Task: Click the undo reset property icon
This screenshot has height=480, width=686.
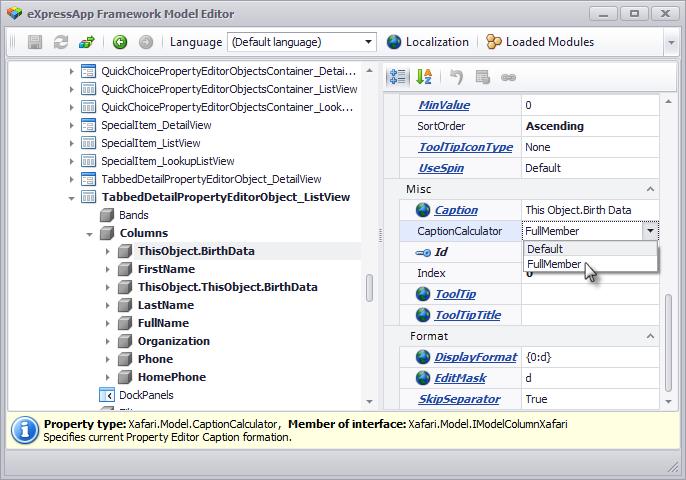Action: tap(456, 77)
